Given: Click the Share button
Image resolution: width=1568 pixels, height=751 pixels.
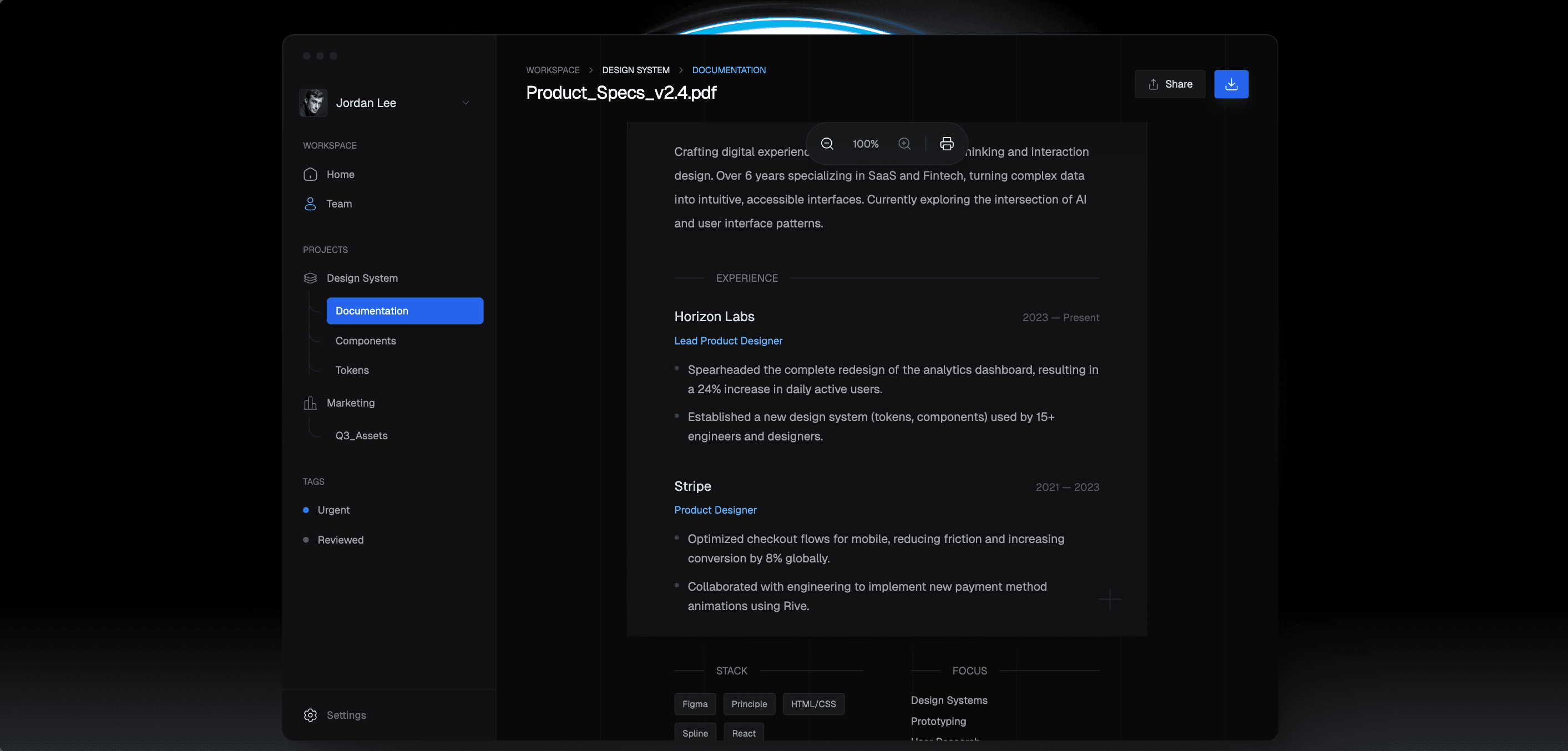Looking at the screenshot, I should click(x=1169, y=84).
